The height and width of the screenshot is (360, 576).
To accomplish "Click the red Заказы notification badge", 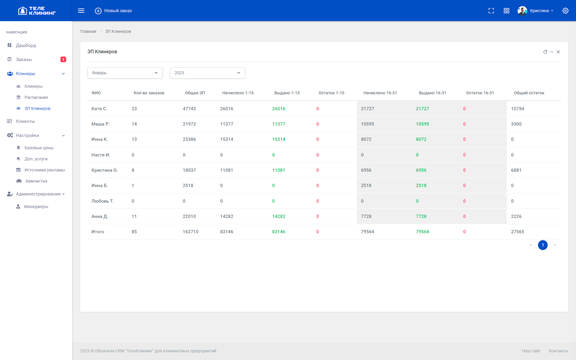I will (63, 59).
